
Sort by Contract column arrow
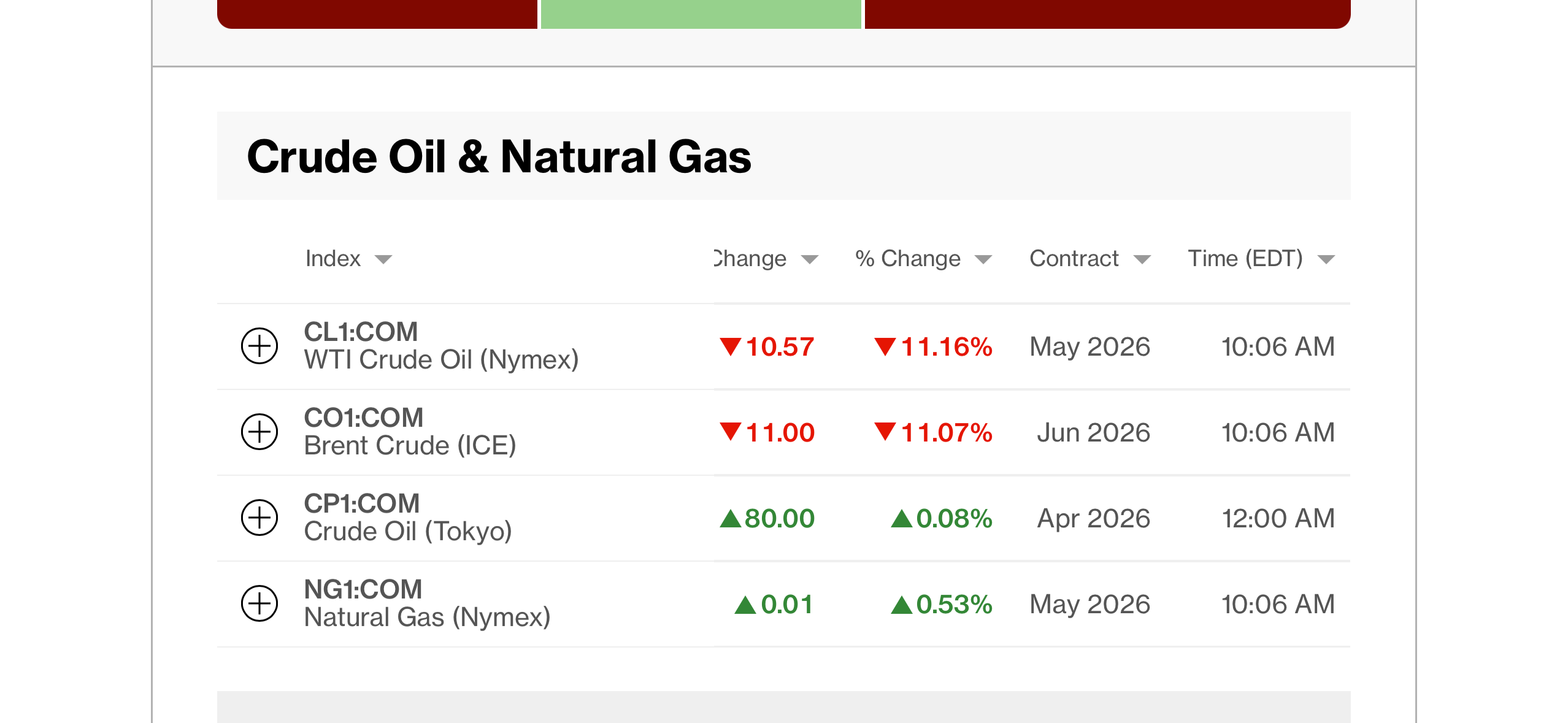click(x=1142, y=259)
